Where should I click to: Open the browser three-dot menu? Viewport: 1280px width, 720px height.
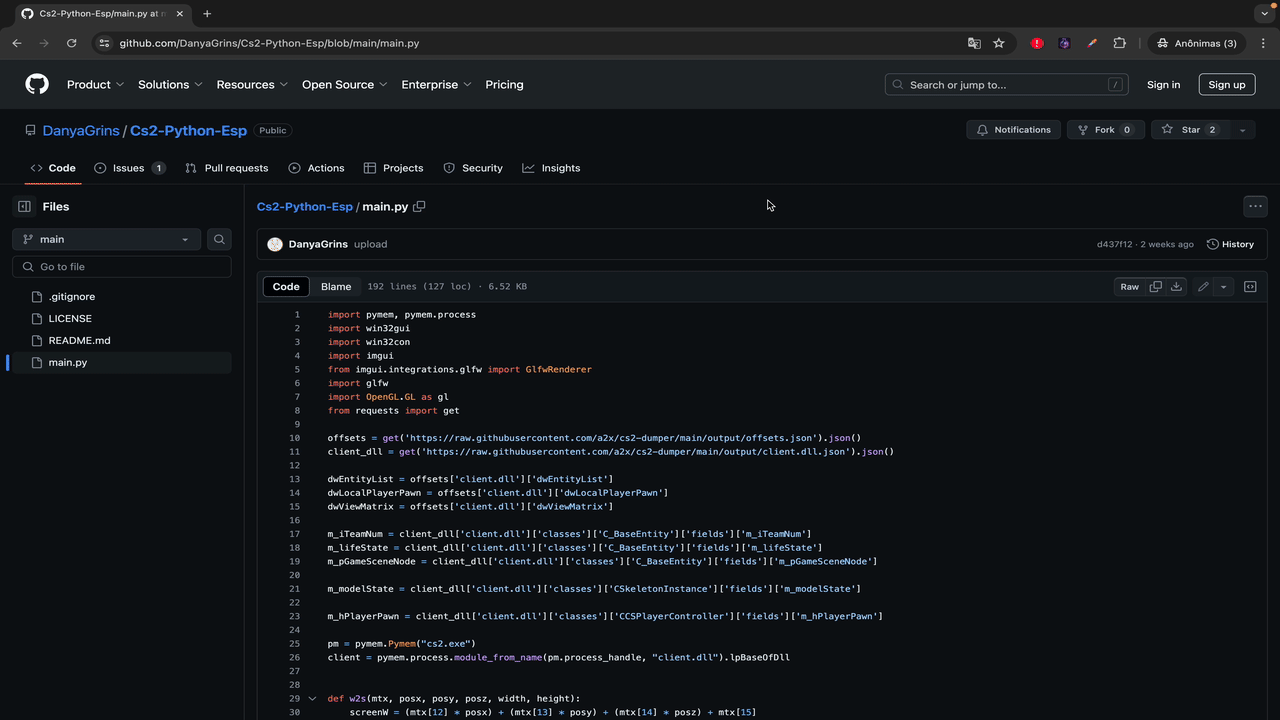(x=1264, y=43)
